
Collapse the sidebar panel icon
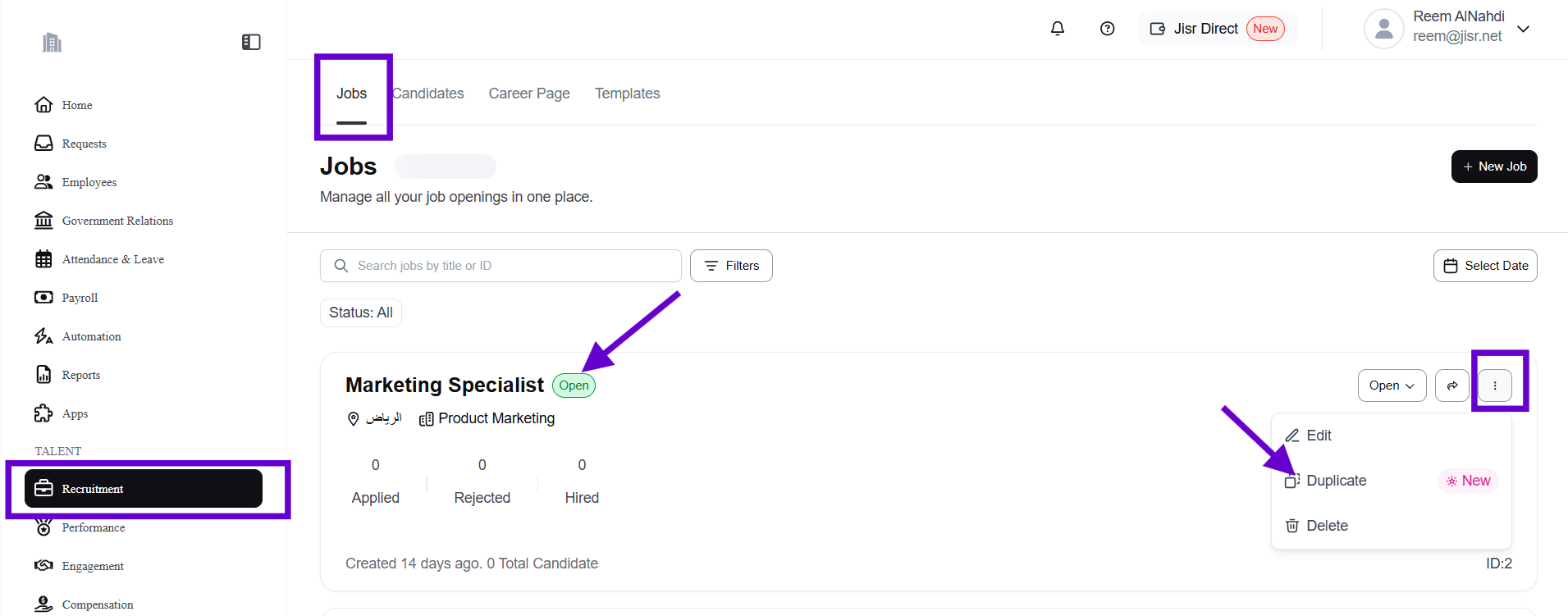(x=251, y=42)
